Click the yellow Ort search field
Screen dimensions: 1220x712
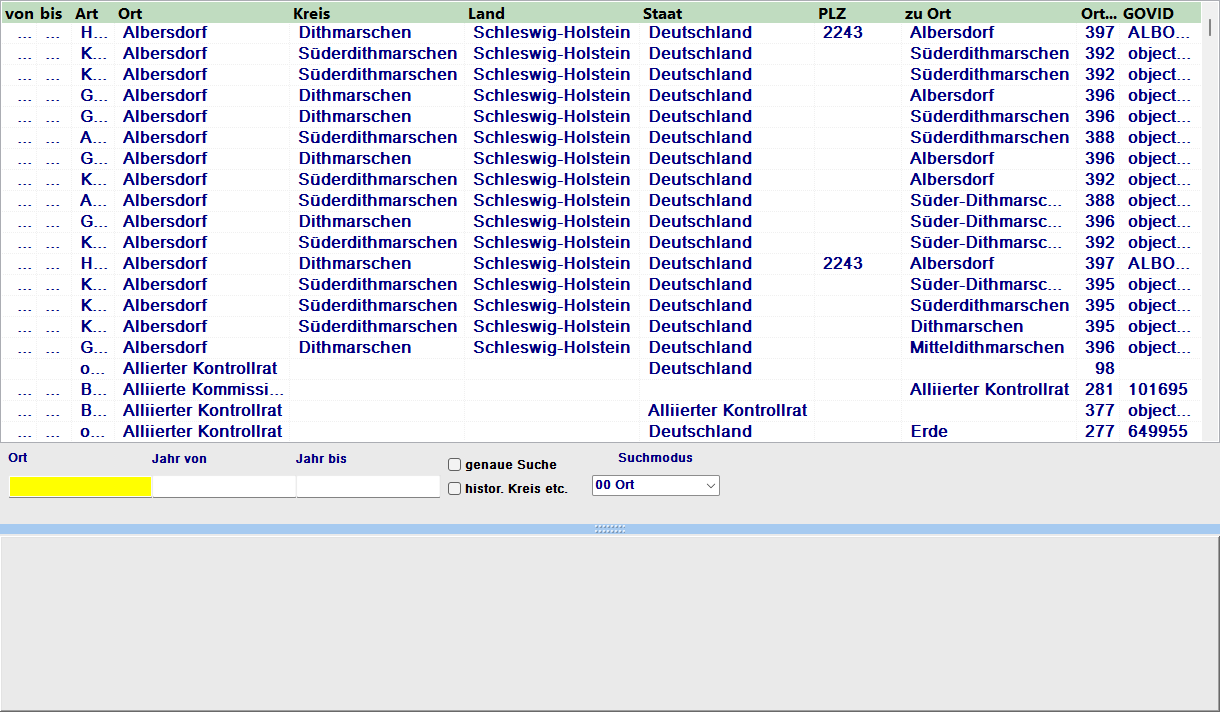point(80,487)
